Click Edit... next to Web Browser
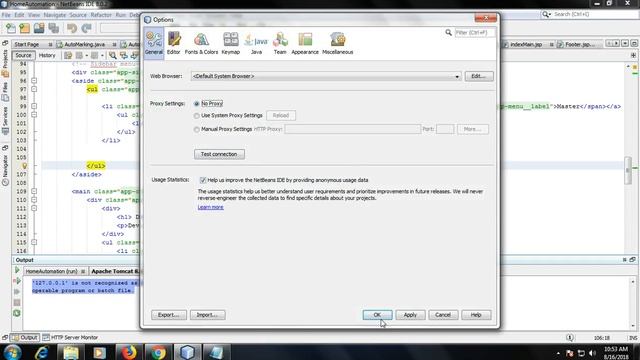The height and width of the screenshot is (360, 640). pos(479,76)
